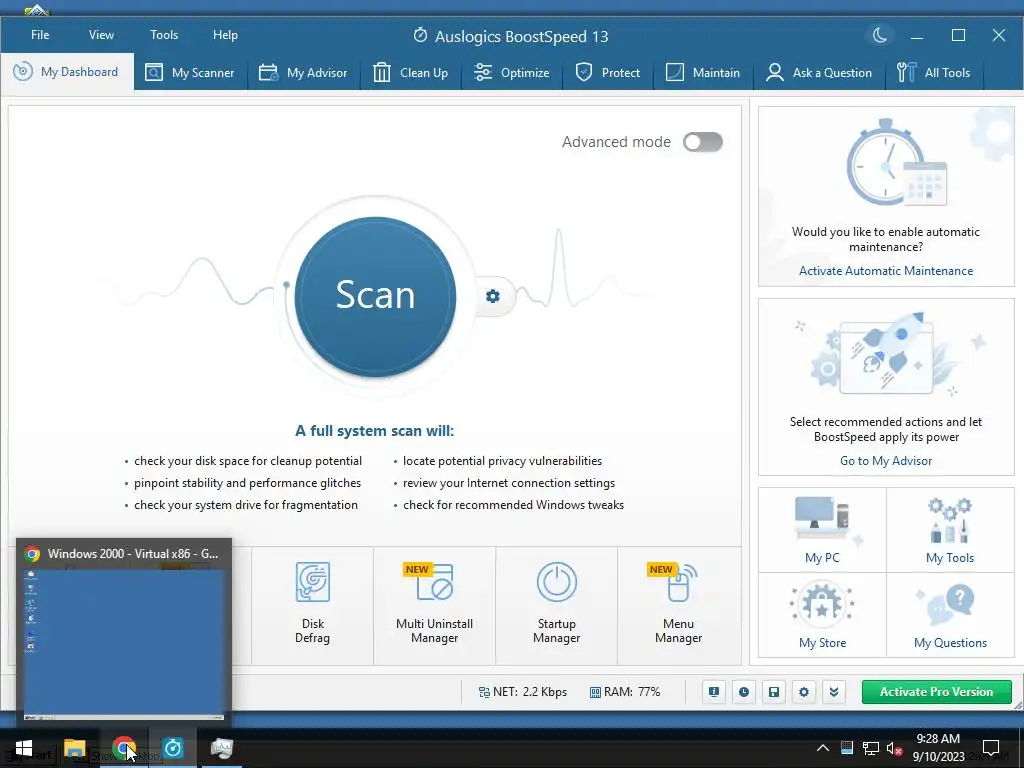Start the full system Scan
1024x768 pixels.
(376, 296)
